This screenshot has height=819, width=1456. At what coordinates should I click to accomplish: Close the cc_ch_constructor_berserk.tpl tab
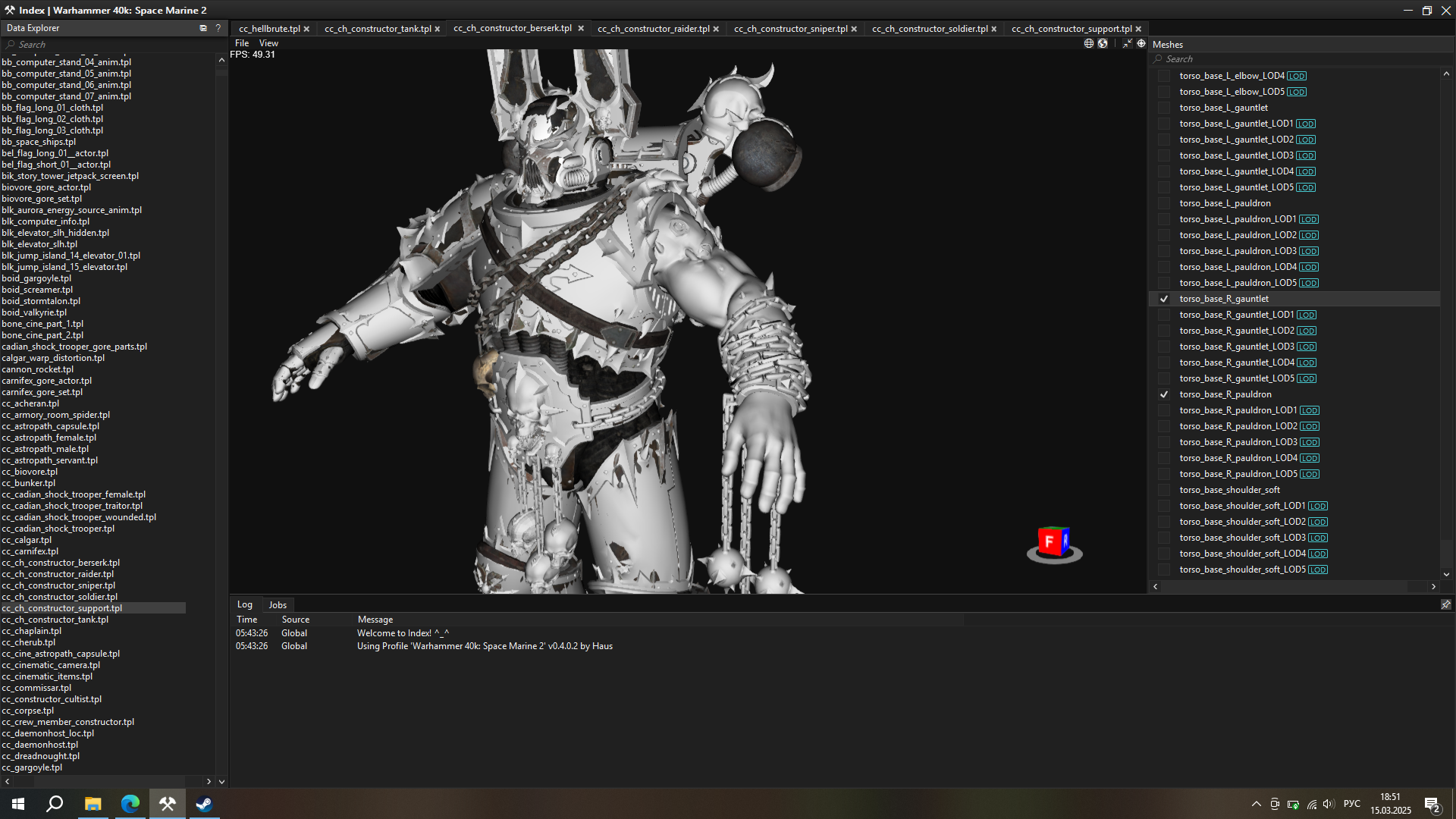581,28
